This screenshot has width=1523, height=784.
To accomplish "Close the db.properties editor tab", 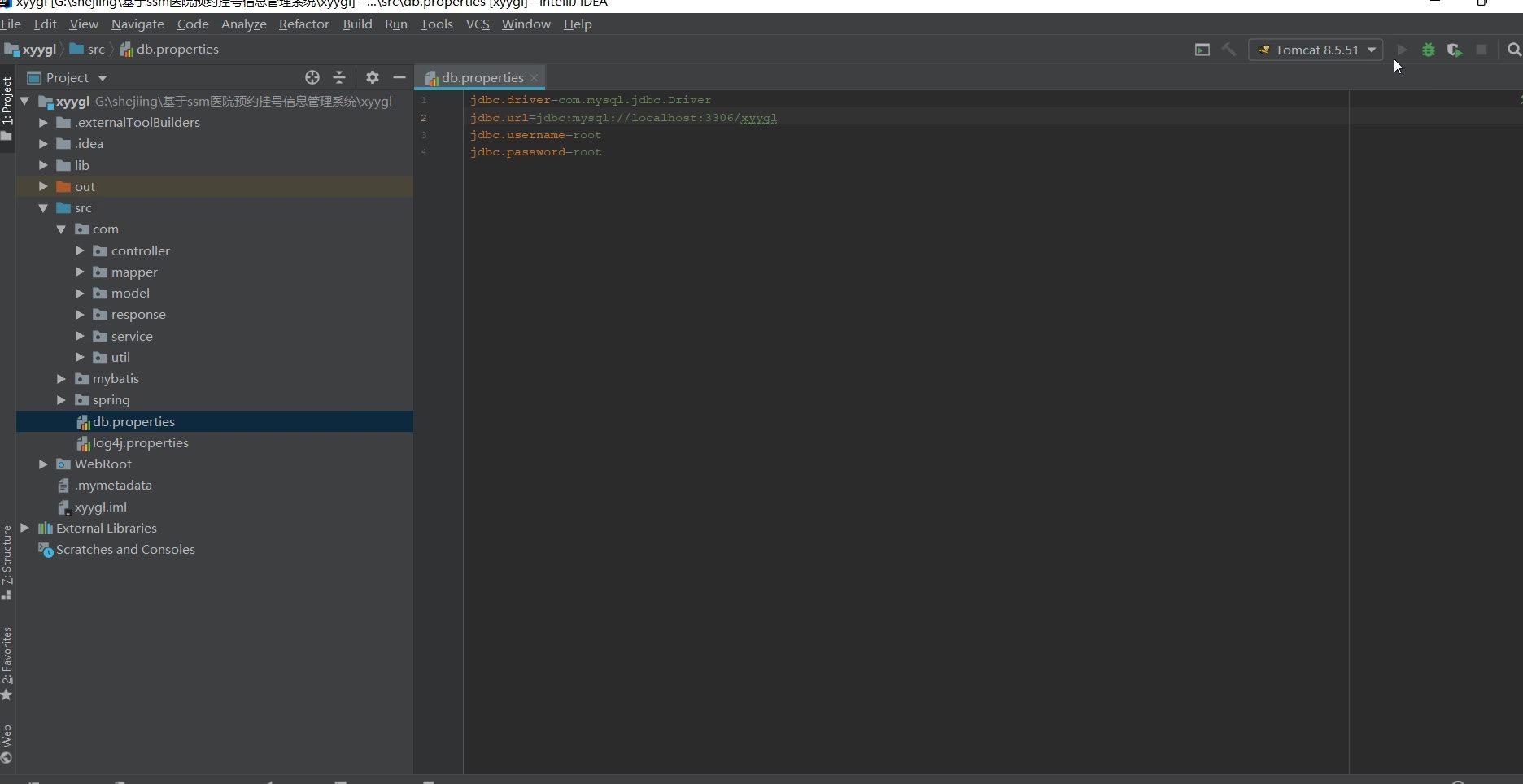I will (x=535, y=78).
